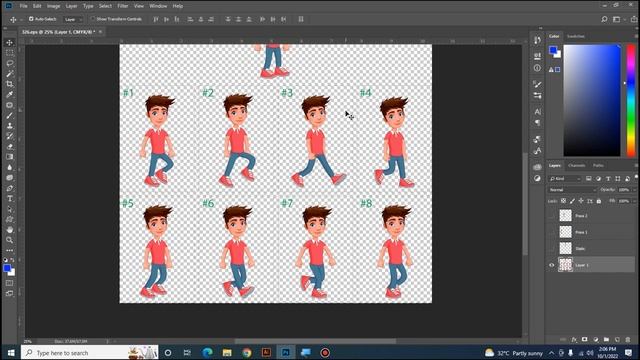Screen dimensions: 640x360
Task: Select the Magic Wand tool
Action: point(9,73)
